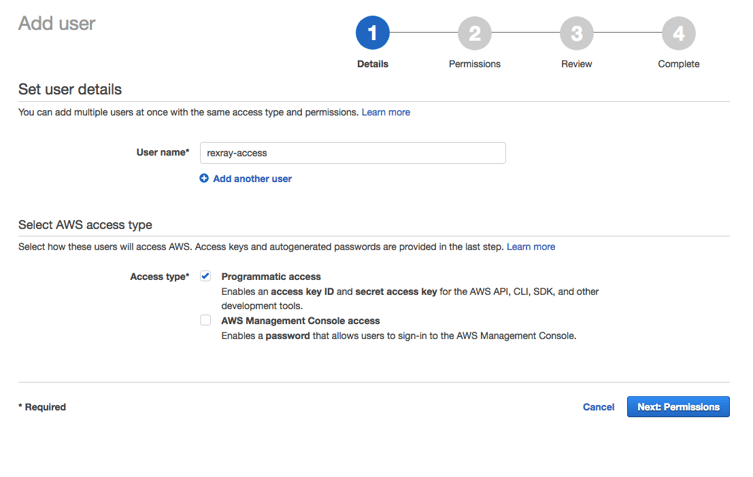Open Learn more link under access type section
Image resolution: width=753 pixels, height=477 pixels.
pos(531,247)
